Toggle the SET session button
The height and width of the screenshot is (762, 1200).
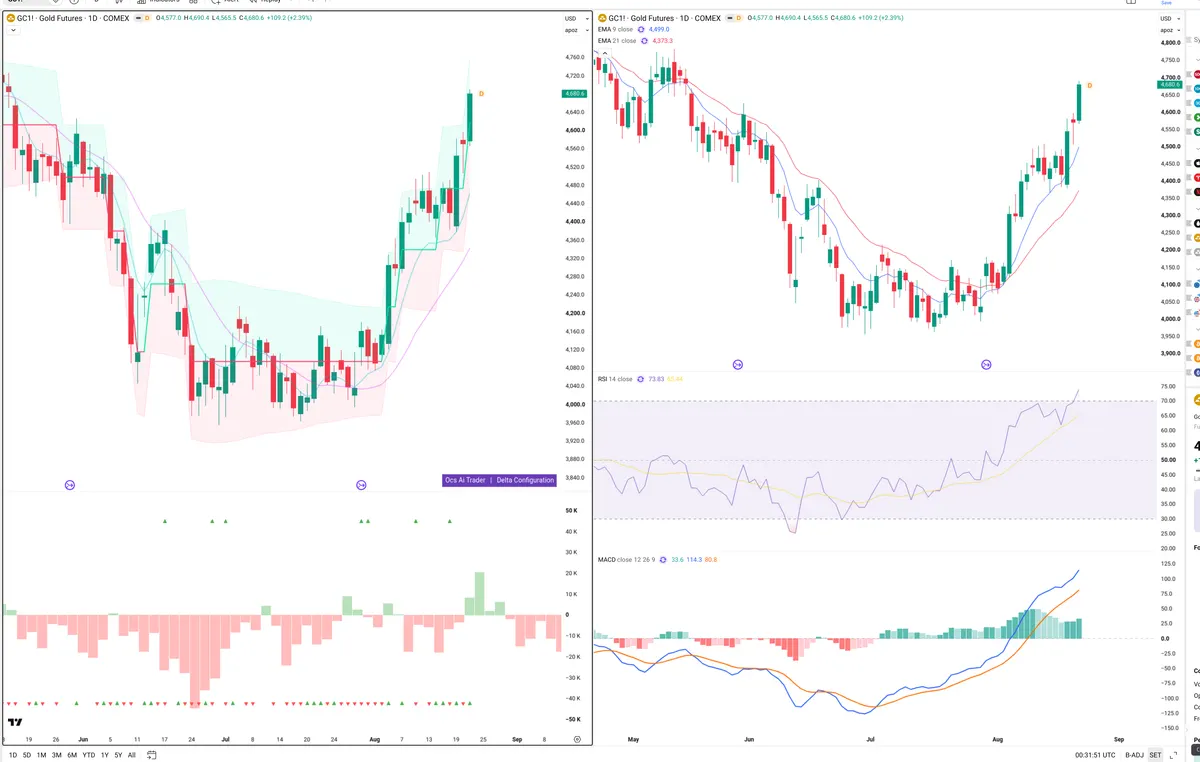tap(1155, 755)
